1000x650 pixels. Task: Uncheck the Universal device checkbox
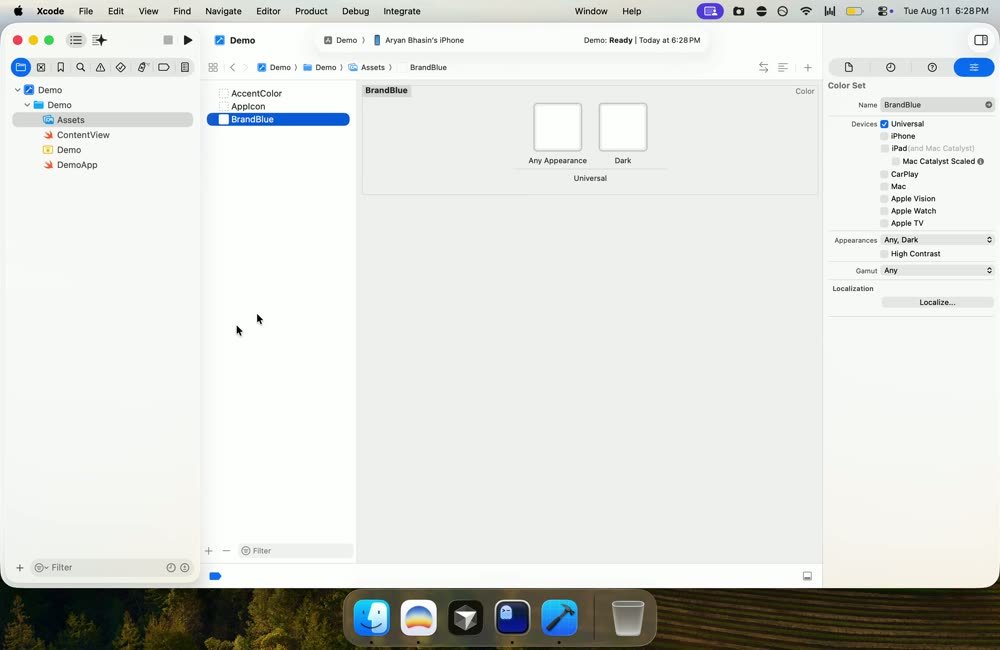click(884, 124)
